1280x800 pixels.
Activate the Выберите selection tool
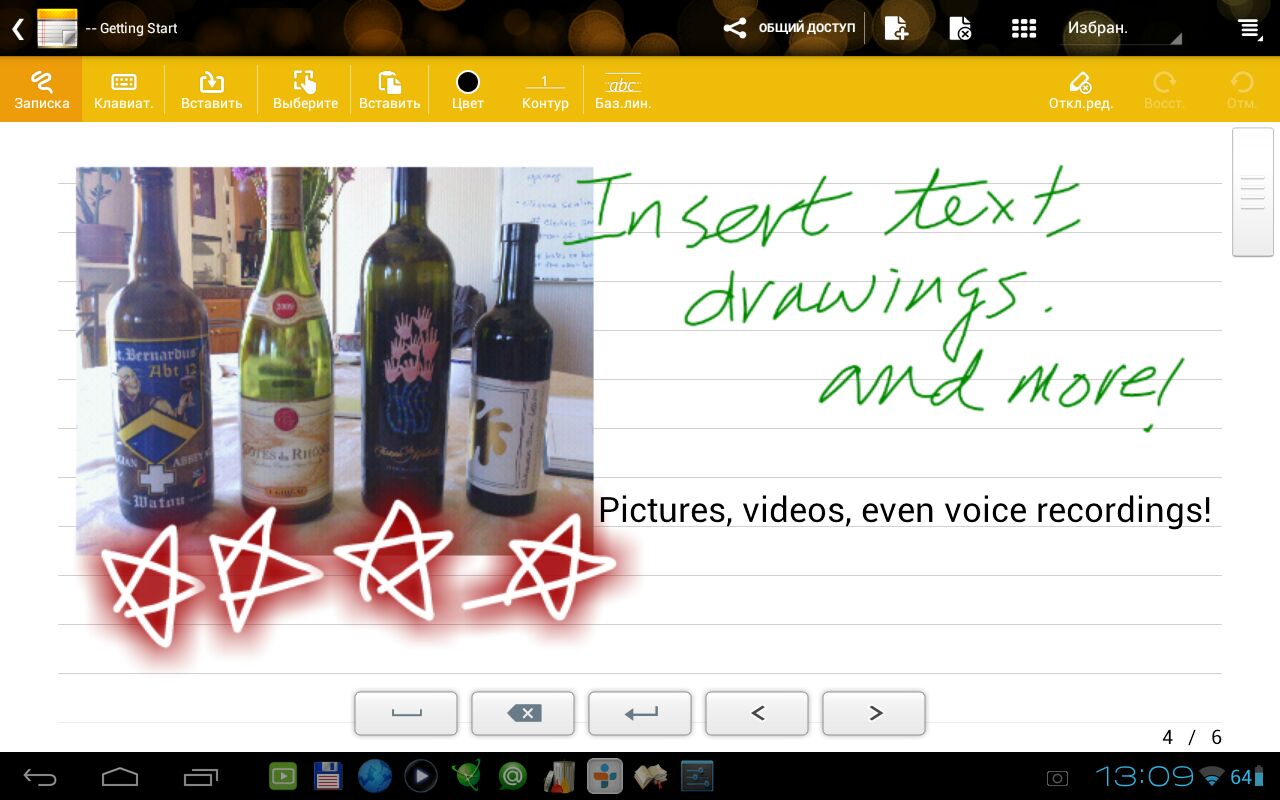[x=305, y=90]
